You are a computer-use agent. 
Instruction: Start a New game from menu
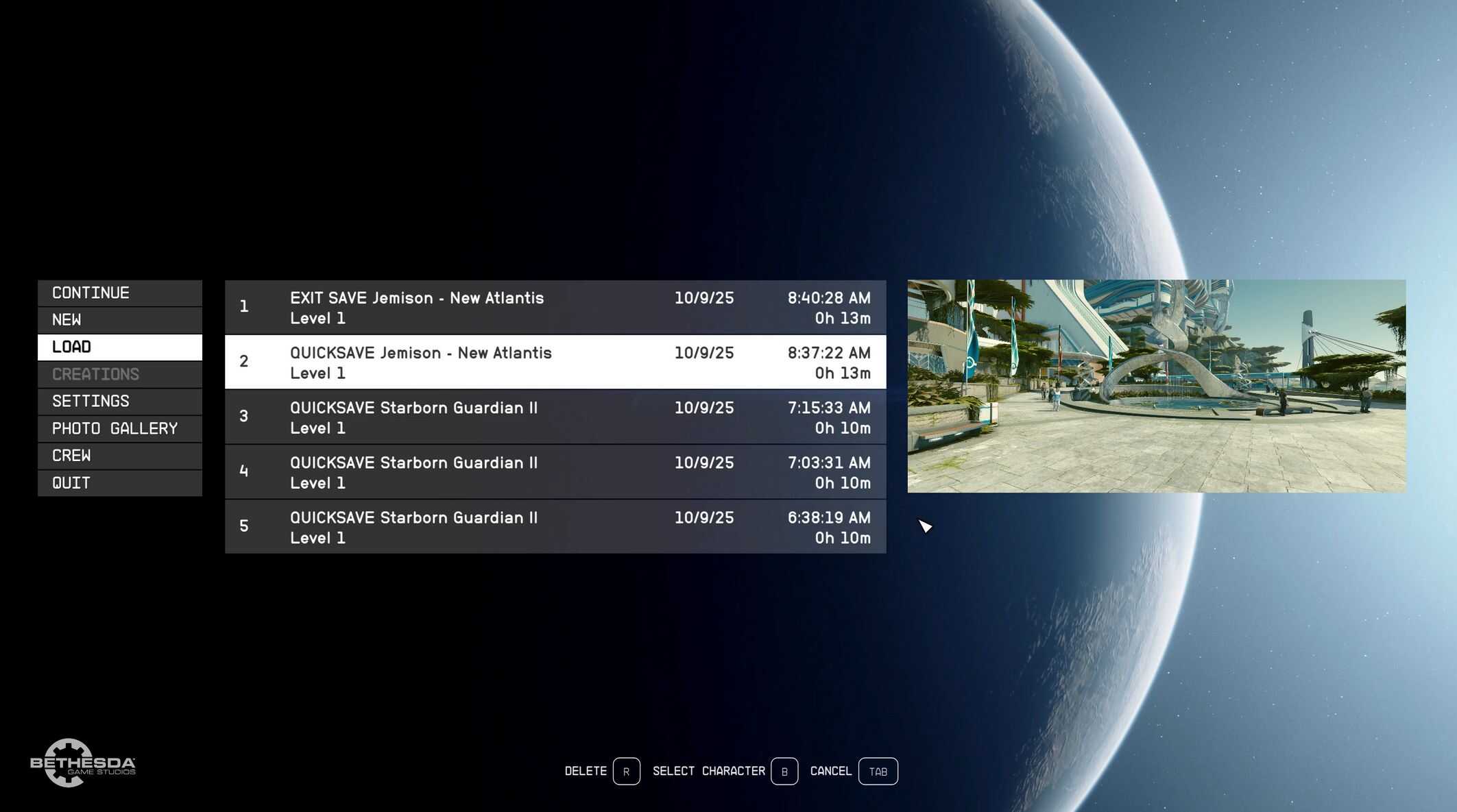(x=119, y=320)
